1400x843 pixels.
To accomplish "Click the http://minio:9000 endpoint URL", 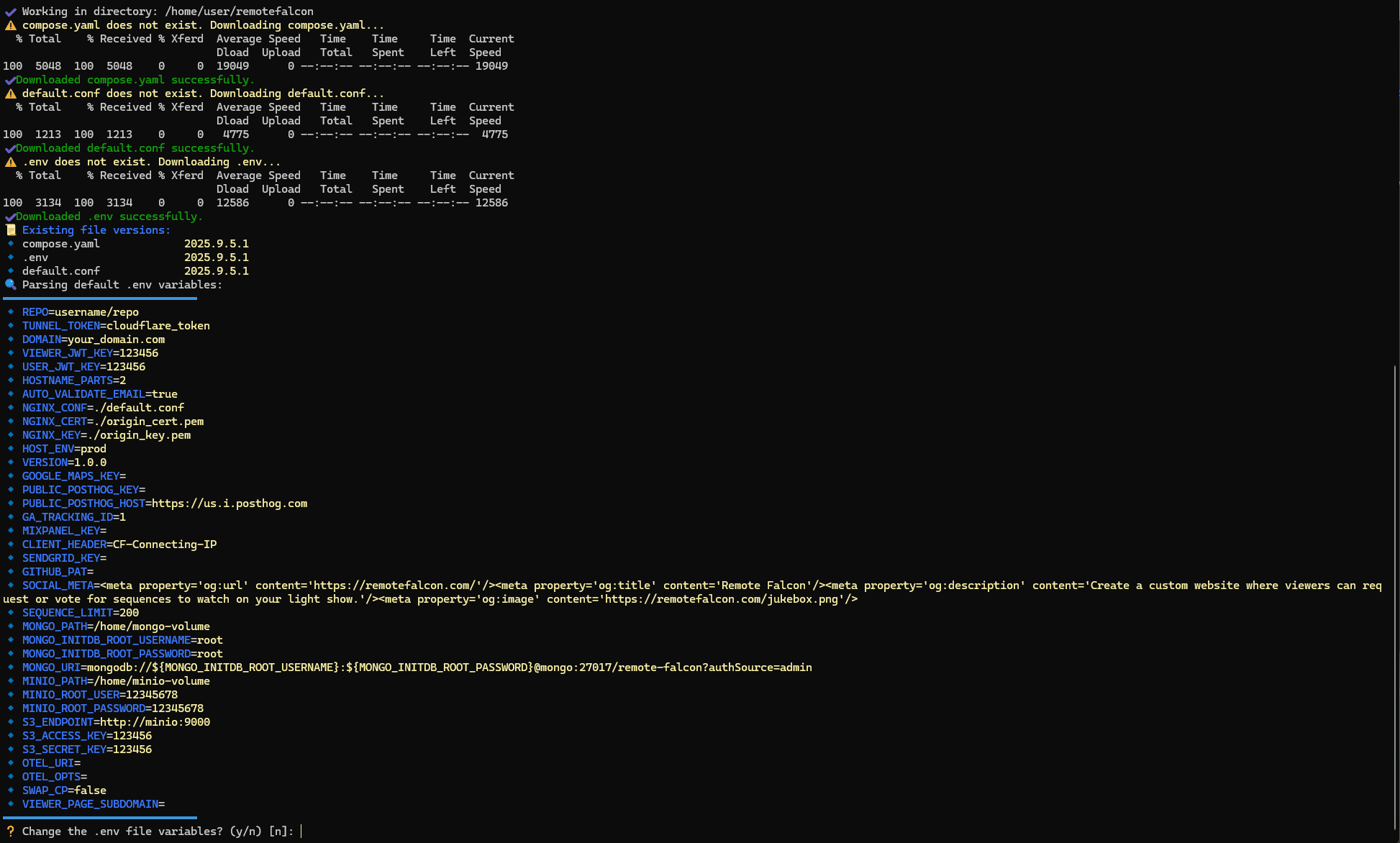I will 155,722.
